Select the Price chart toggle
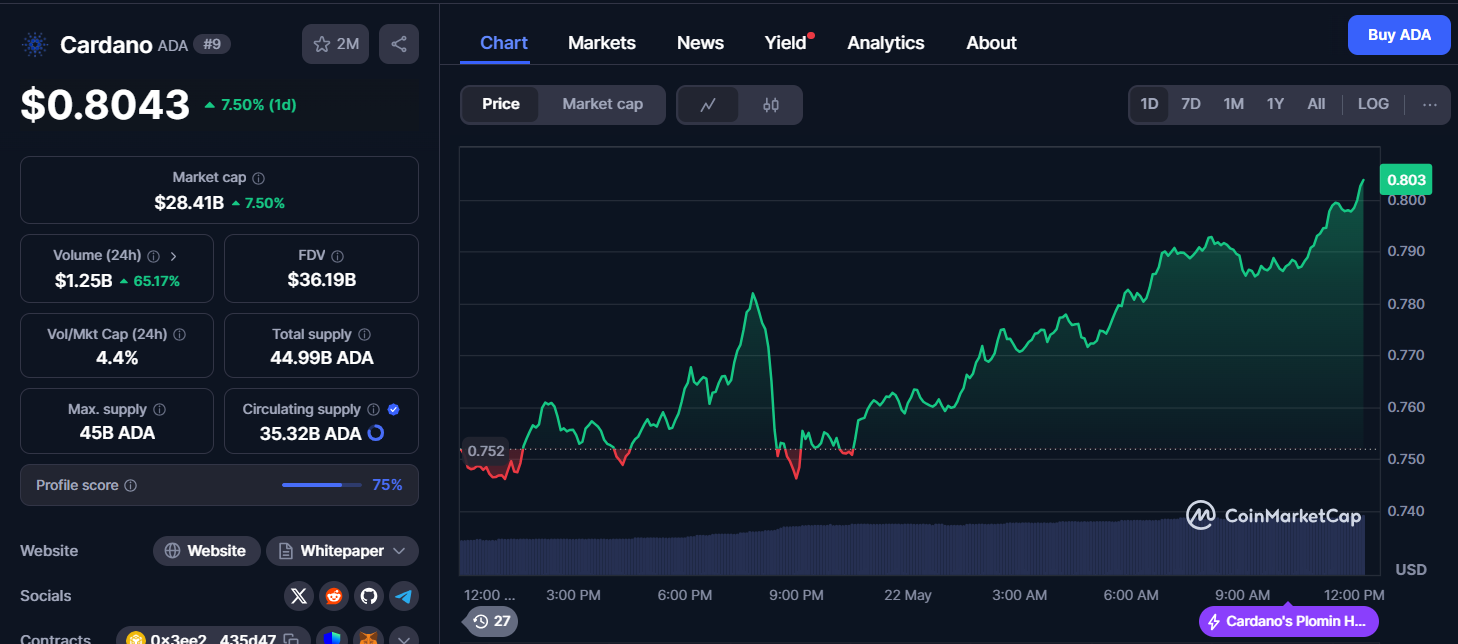Viewport: 1458px width, 644px height. pos(501,104)
